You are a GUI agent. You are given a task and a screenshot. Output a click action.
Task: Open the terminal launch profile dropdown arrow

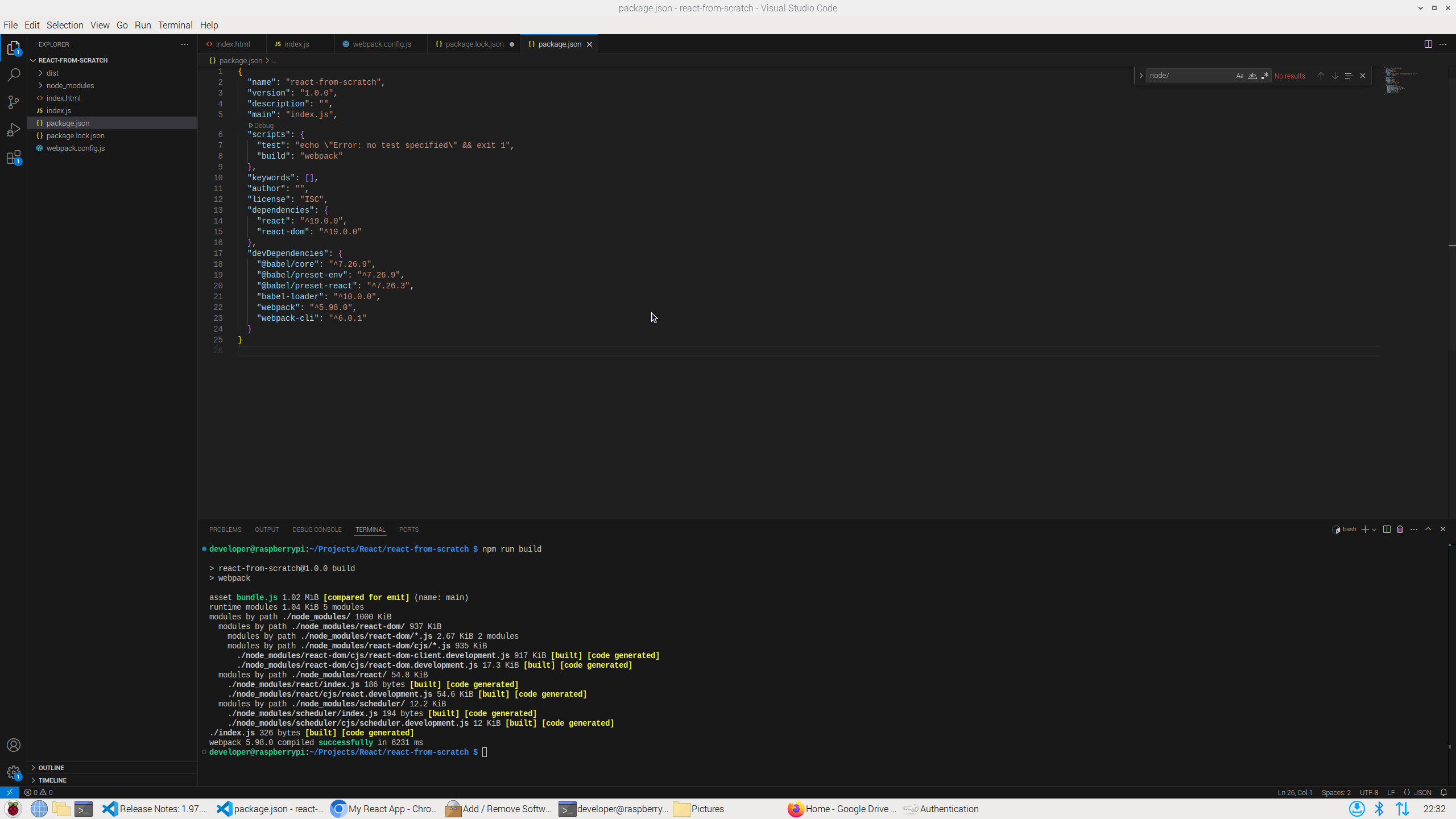[x=1374, y=530]
